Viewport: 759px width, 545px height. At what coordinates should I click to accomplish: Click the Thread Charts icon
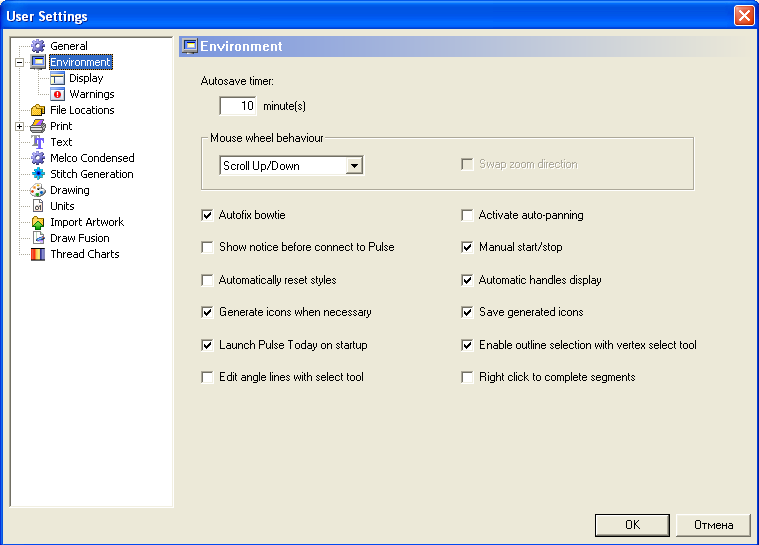click(x=38, y=254)
